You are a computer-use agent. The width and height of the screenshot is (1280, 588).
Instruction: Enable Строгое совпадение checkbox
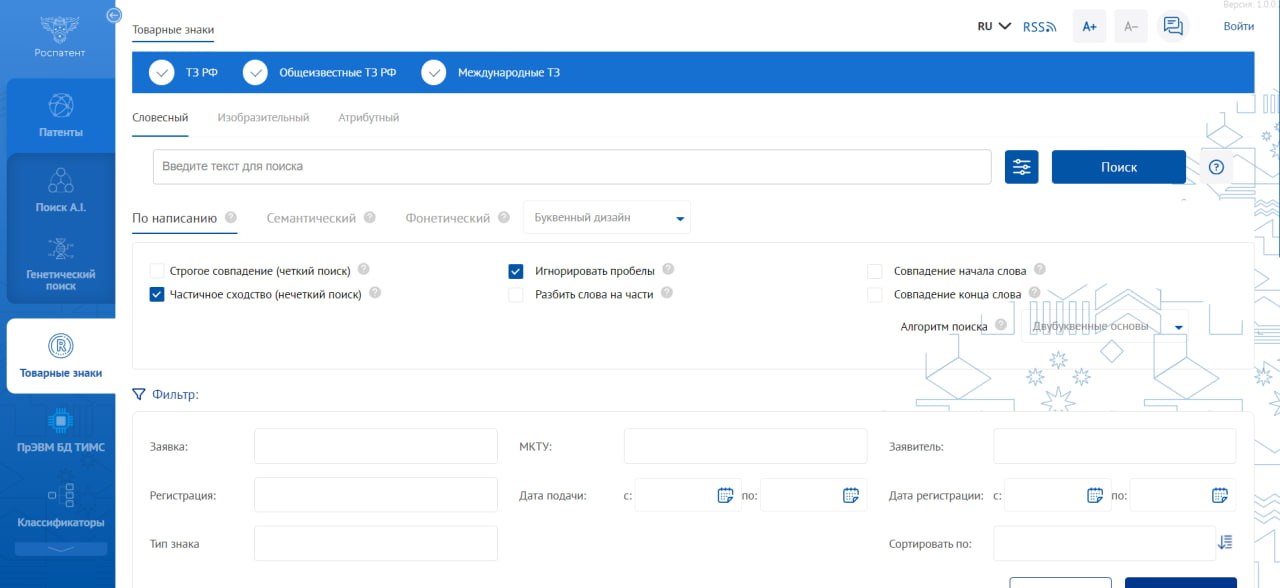157,271
